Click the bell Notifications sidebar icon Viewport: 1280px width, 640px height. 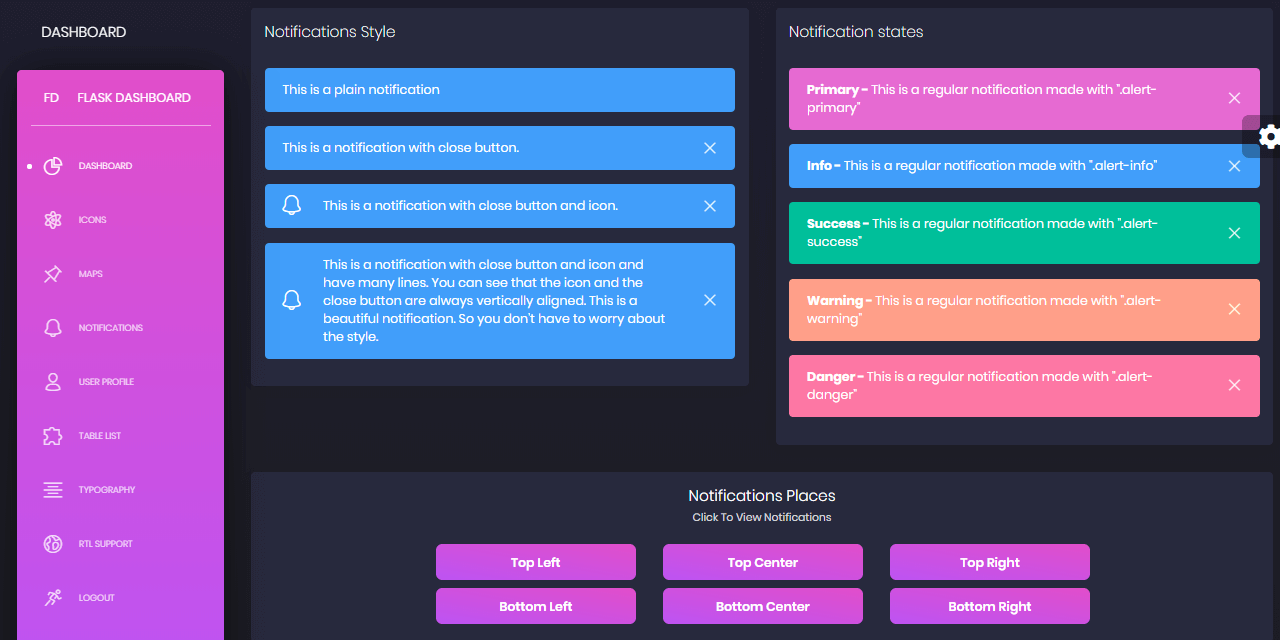point(53,328)
